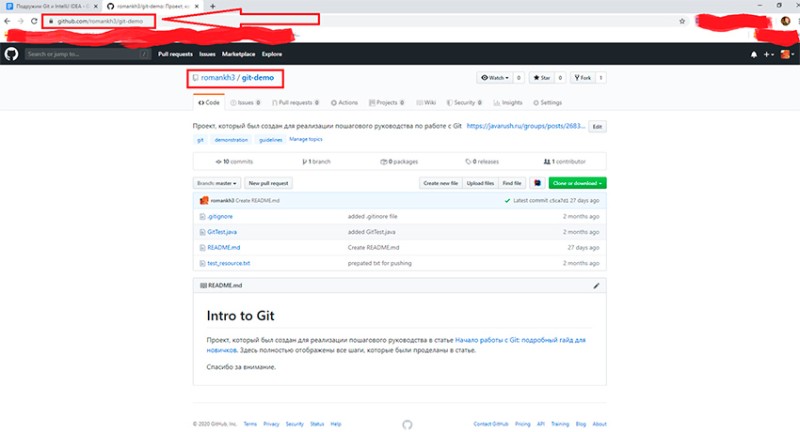View the 10 commits

(x=234, y=162)
